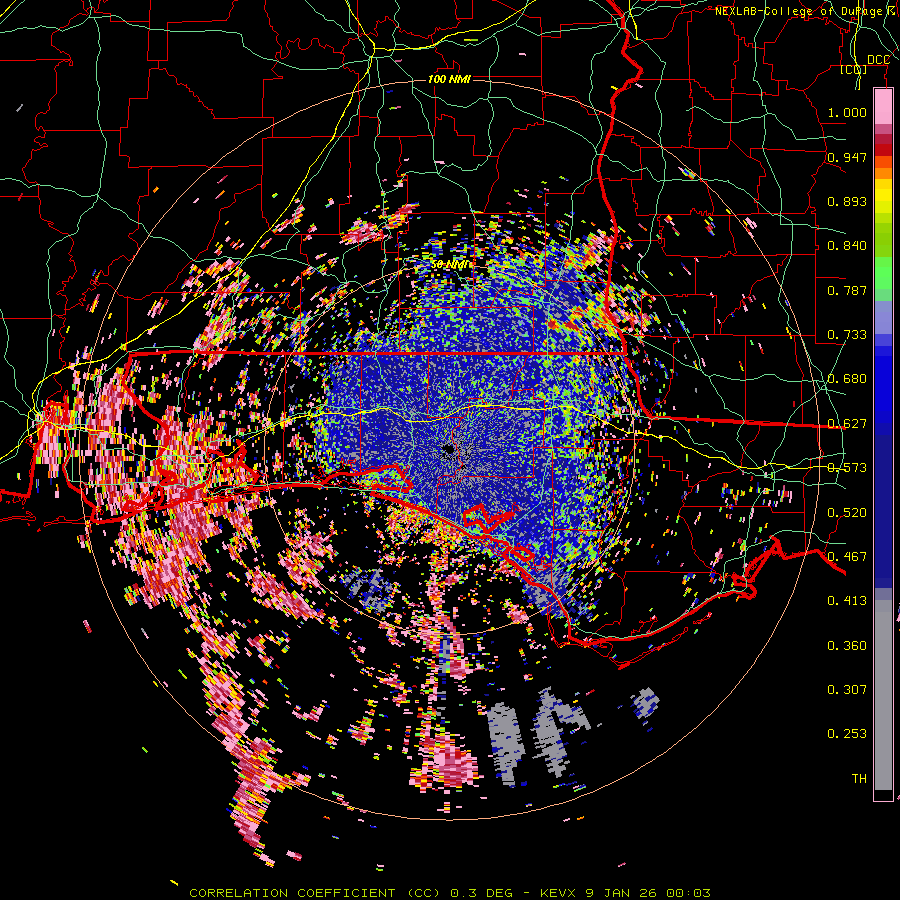Click the 0.360 scale value

coord(847,646)
